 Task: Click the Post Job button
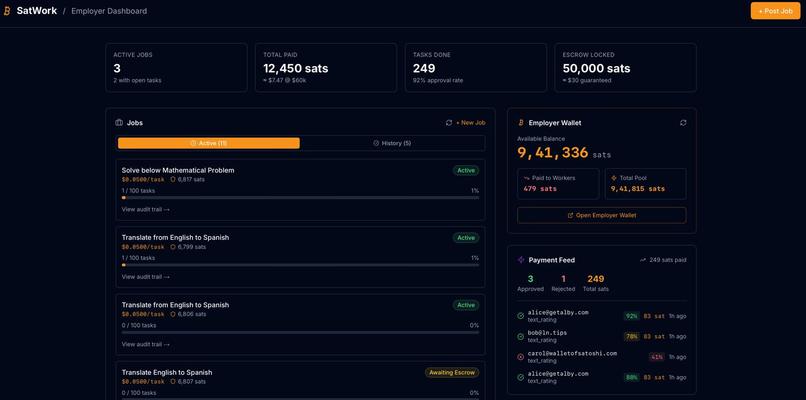(x=775, y=11)
